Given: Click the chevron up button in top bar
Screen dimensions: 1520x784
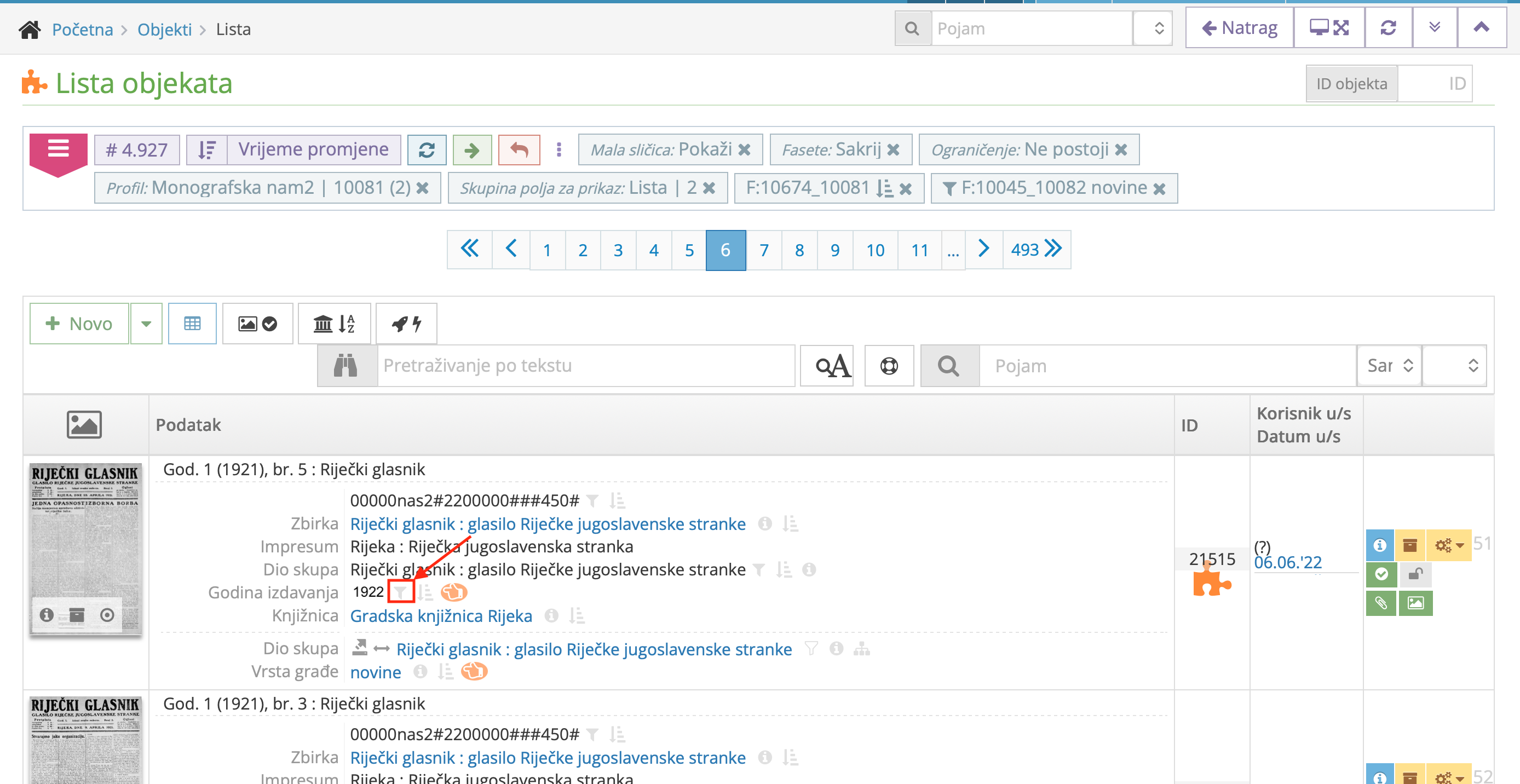Looking at the screenshot, I should tap(1481, 28).
